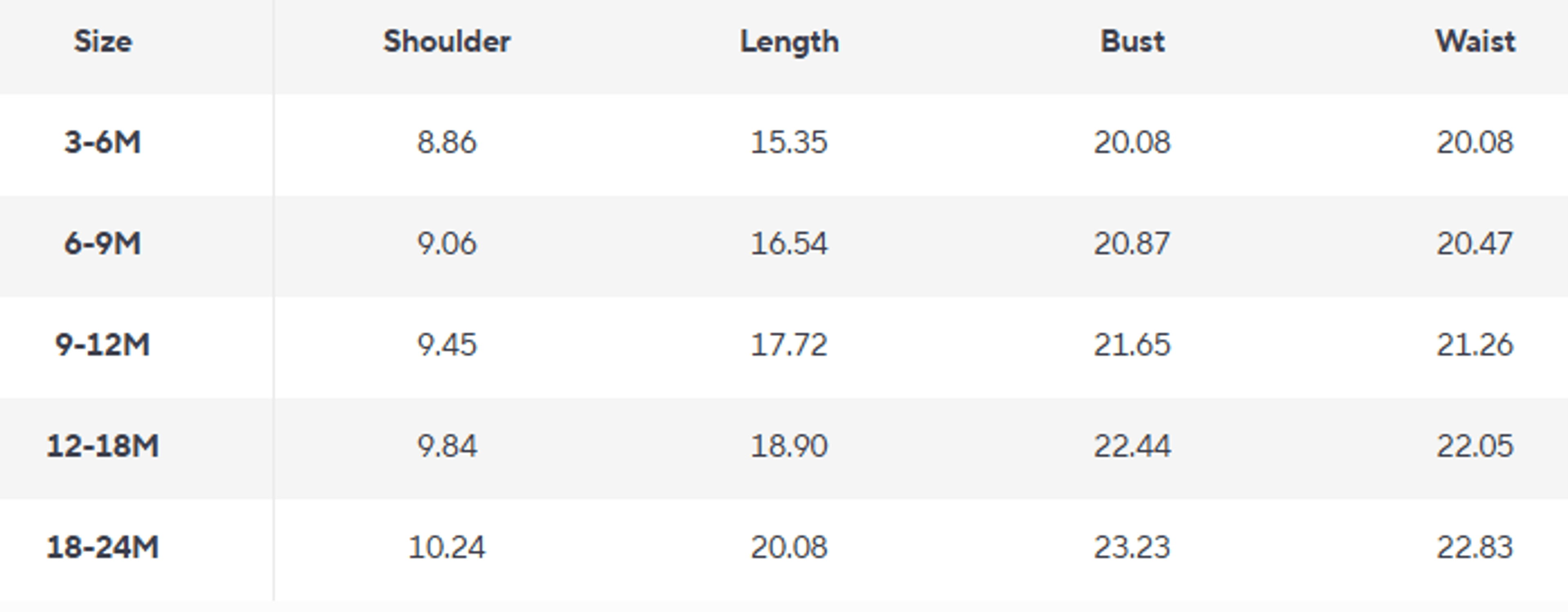The height and width of the screenshot is (612, 1568).
Task: Click the 10.24 shoulder value cell
Action: pyautogui.click(x=447, y=547)
